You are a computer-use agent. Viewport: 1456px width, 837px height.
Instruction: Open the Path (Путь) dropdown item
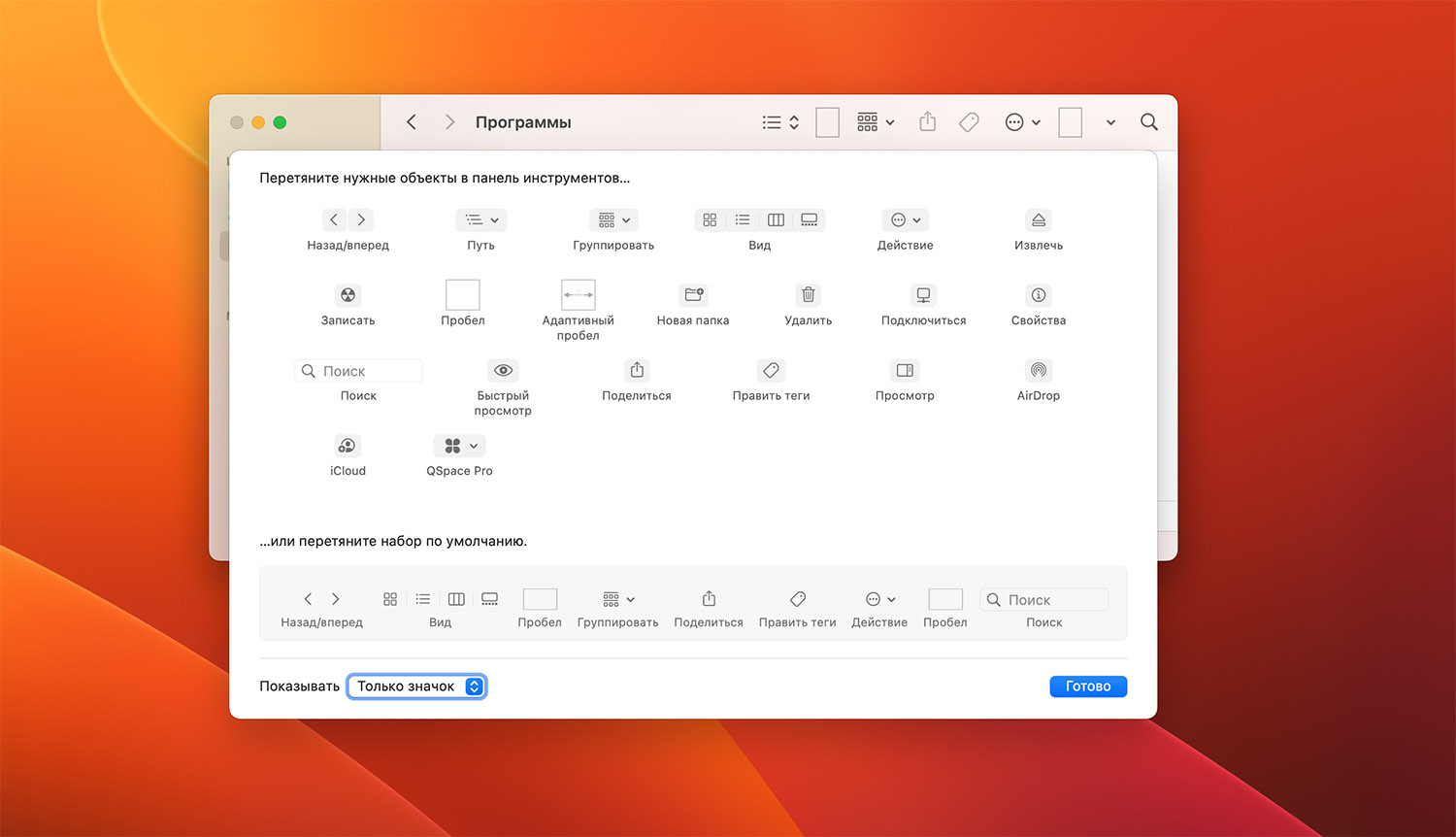coord(480,220)
